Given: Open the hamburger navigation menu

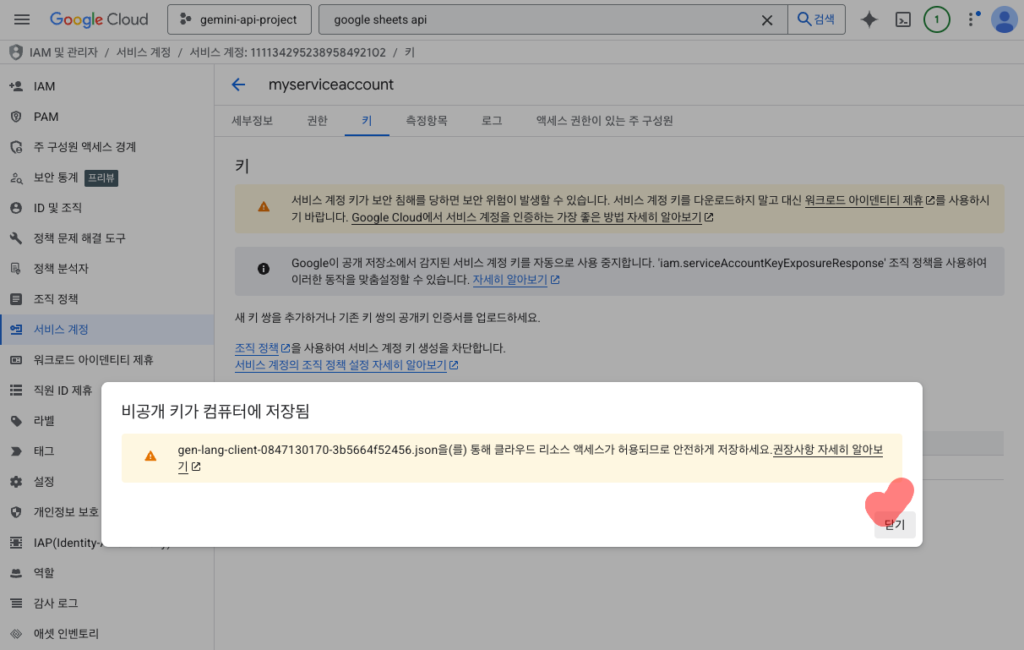Looking at the screenshot, I should coord(22,20).
